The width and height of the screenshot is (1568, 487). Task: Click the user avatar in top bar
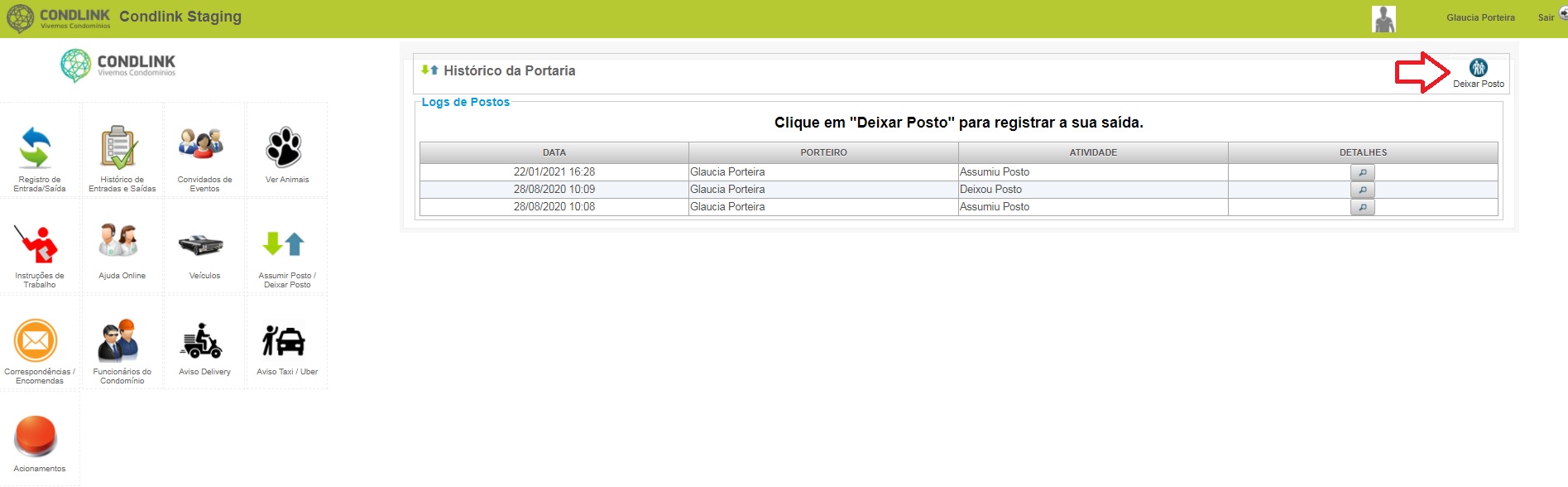(x=1383, y=19)
